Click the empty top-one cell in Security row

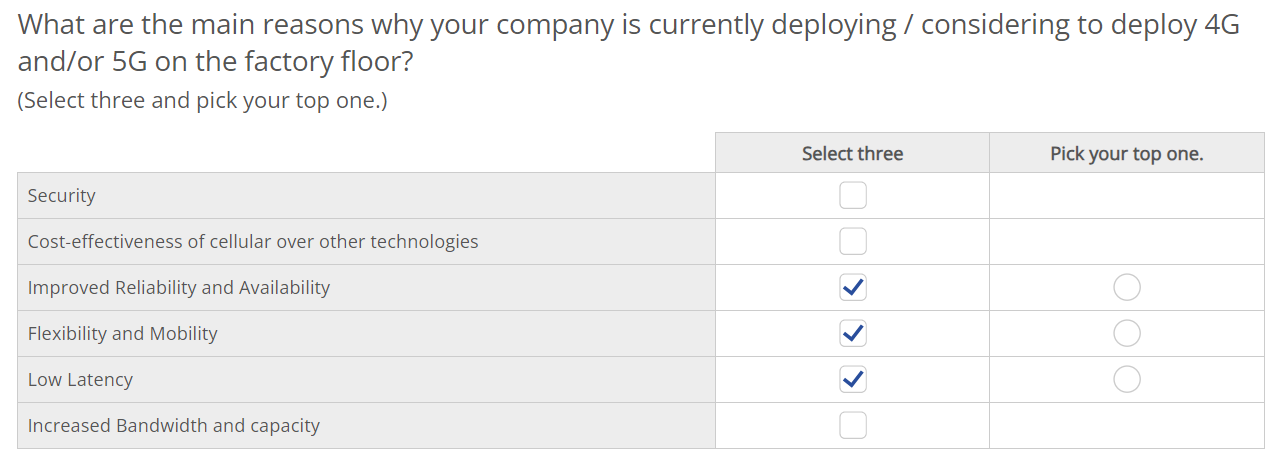[x=1127, y=196]
